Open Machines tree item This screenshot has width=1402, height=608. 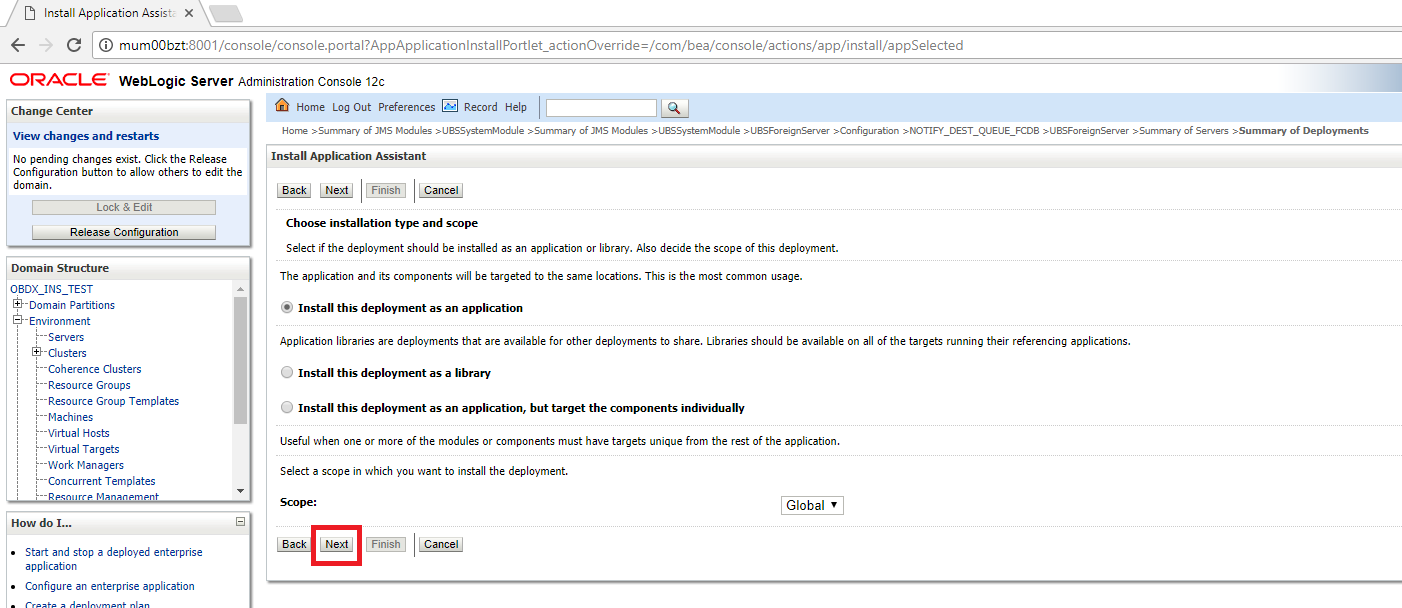pyautogui.click(x=70, y=417)
